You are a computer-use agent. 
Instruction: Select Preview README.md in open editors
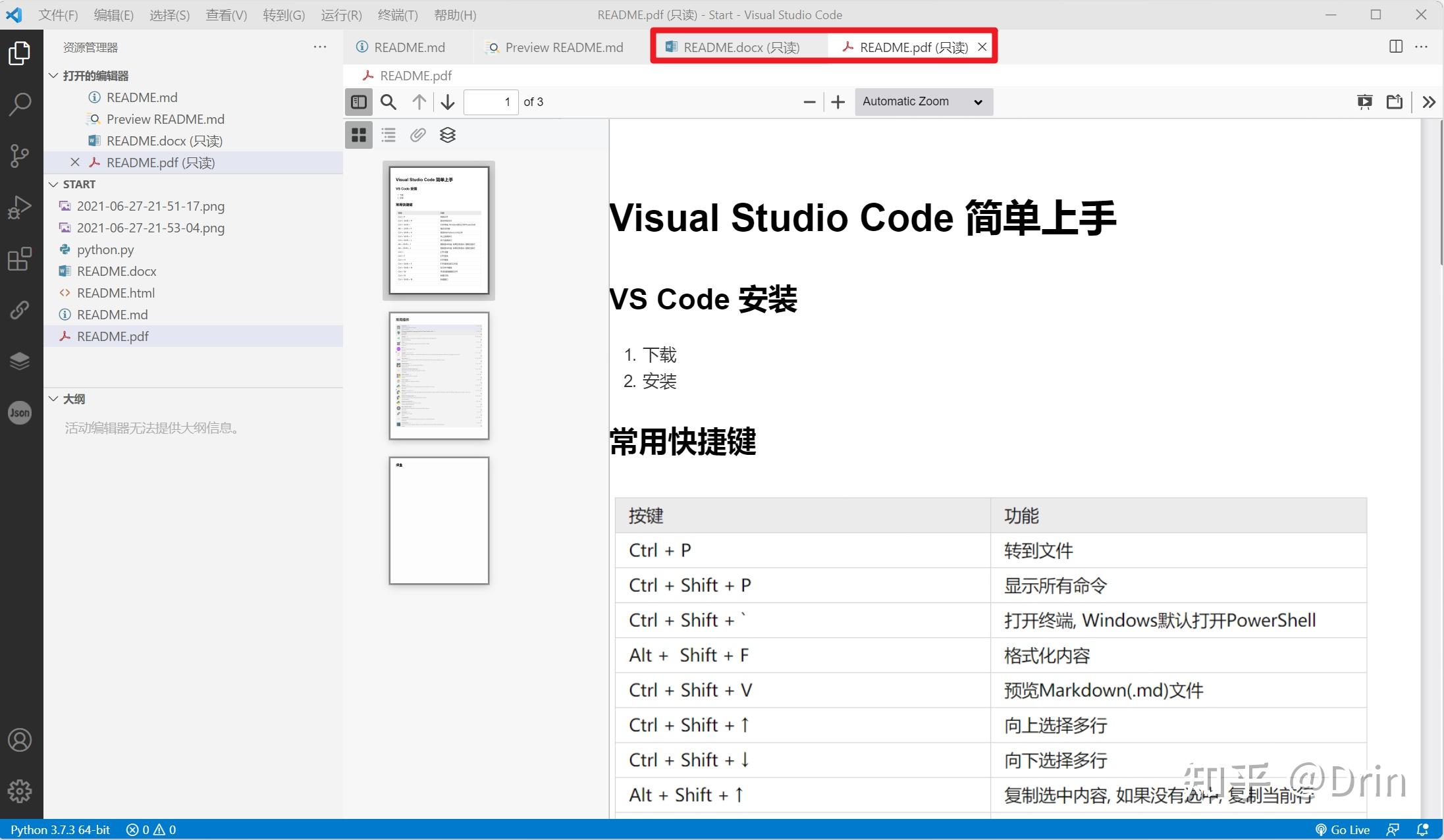pyautogui.click(x=194, y=119)
